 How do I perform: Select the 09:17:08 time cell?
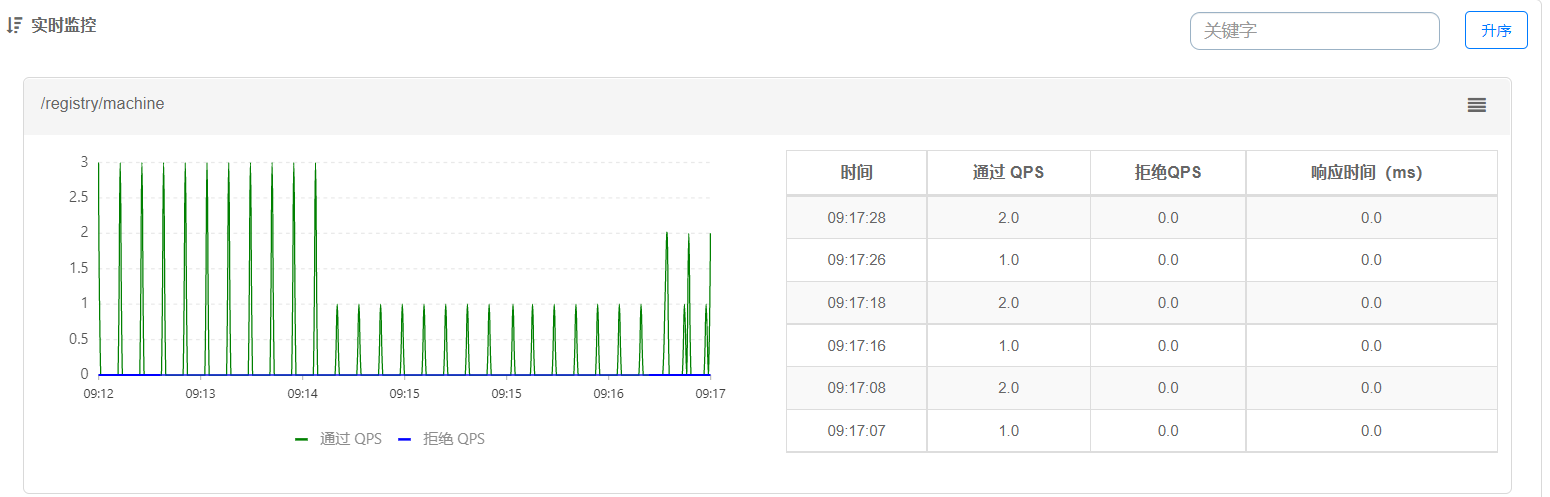[x=857, y=388]
